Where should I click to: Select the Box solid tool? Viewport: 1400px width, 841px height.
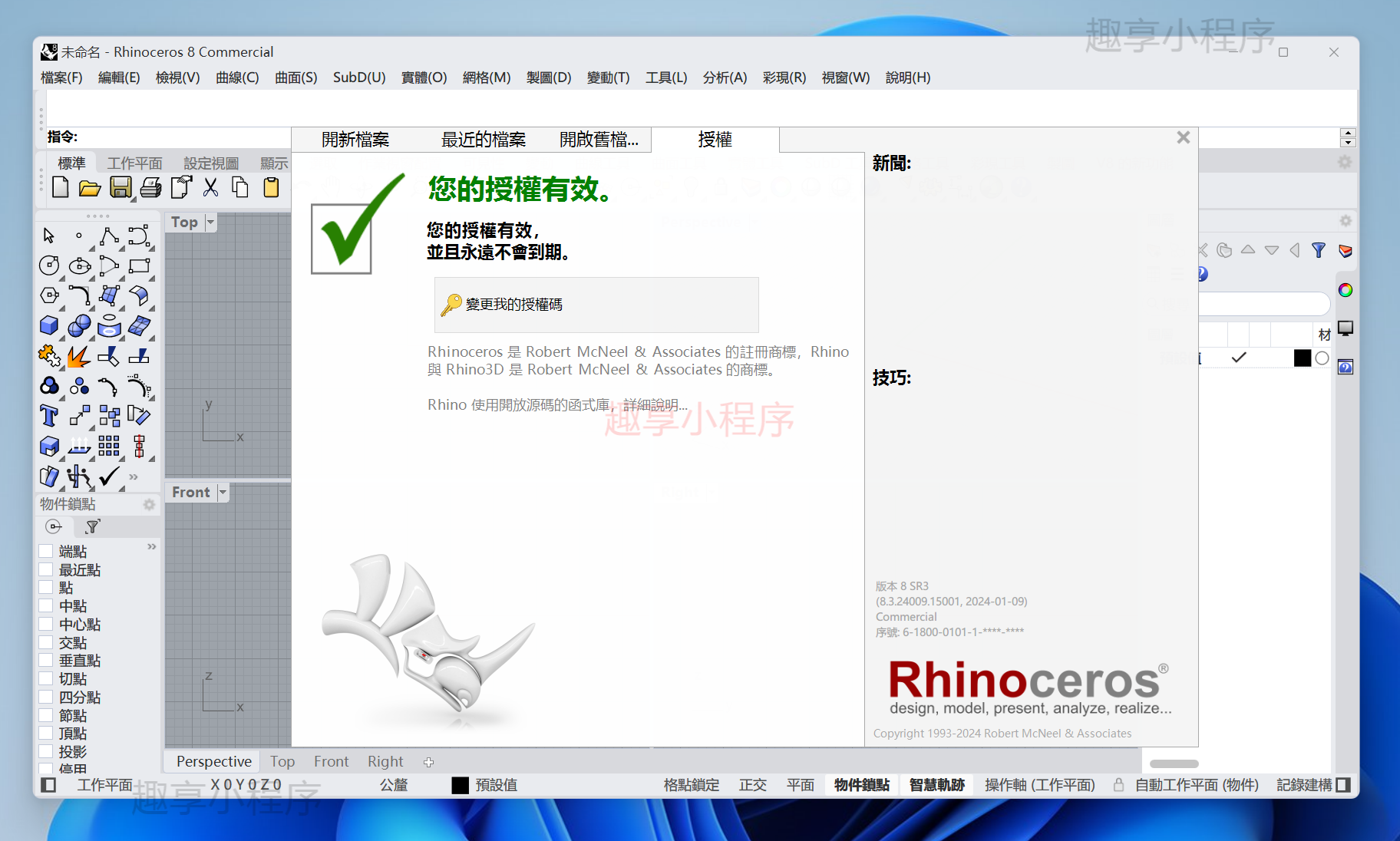click(x=49, y=325)
